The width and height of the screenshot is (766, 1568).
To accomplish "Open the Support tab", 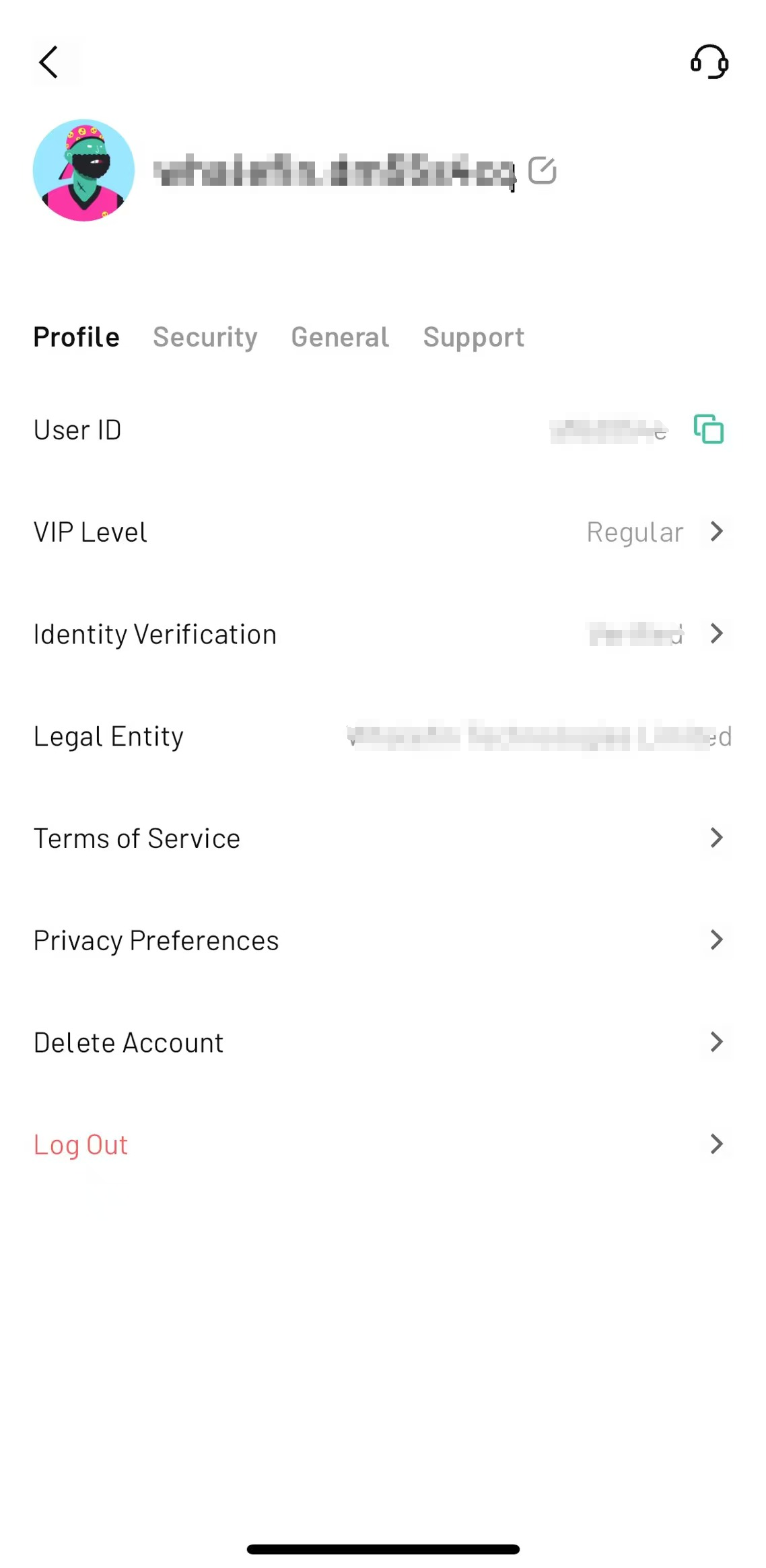I will coord(474,337).
